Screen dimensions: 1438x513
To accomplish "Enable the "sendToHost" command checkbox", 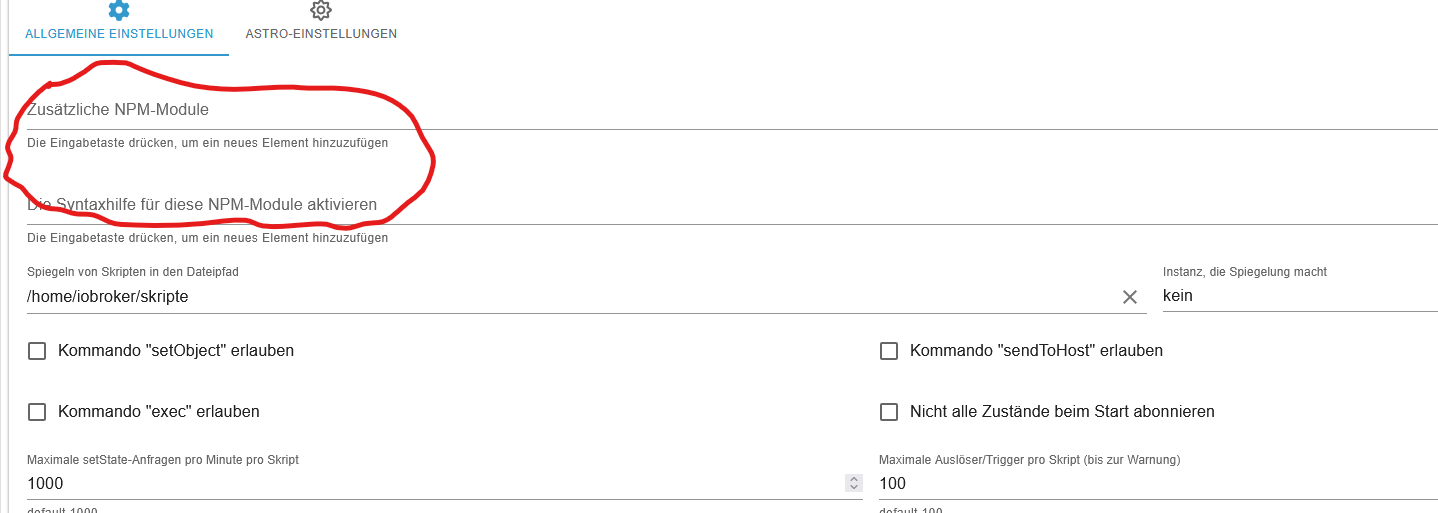I will coord(888,351).
